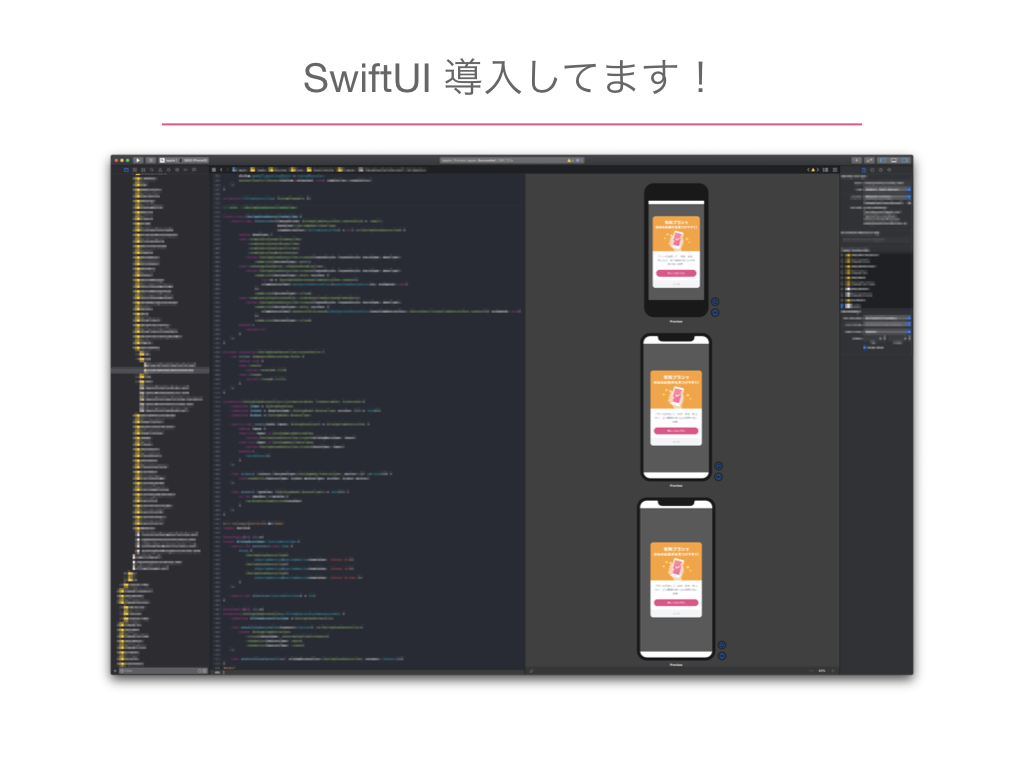Jump to the previous issue arrow

click(808, 170)
